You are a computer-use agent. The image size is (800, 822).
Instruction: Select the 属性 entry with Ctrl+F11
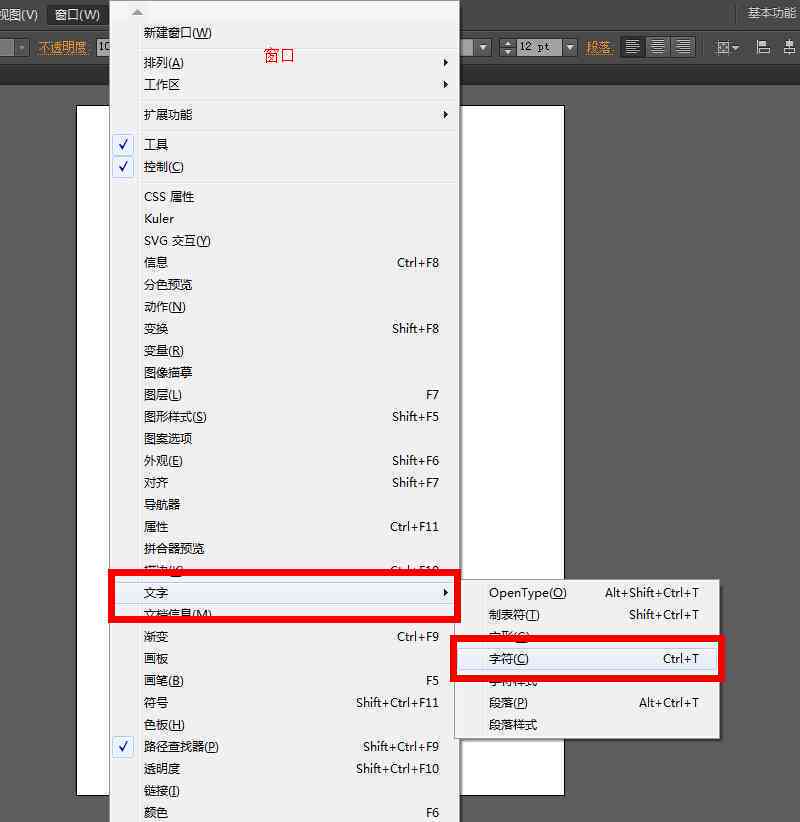284,526
